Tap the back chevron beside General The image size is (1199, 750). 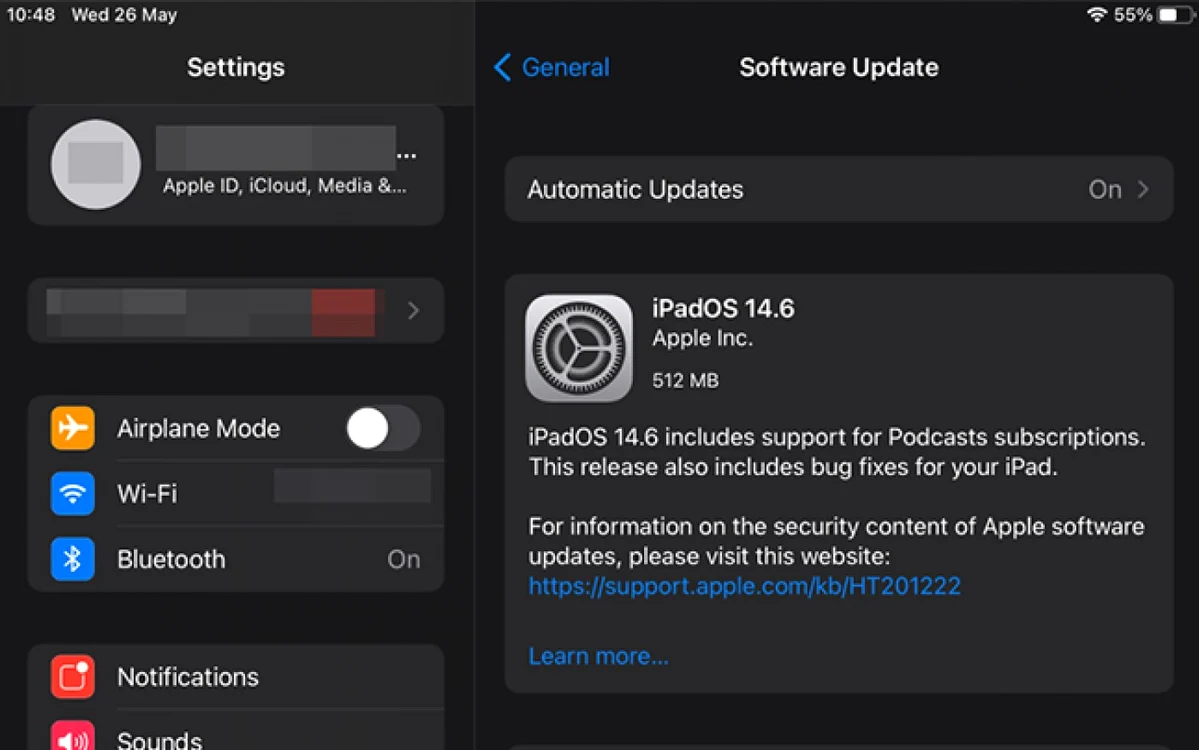coord(502,67)
